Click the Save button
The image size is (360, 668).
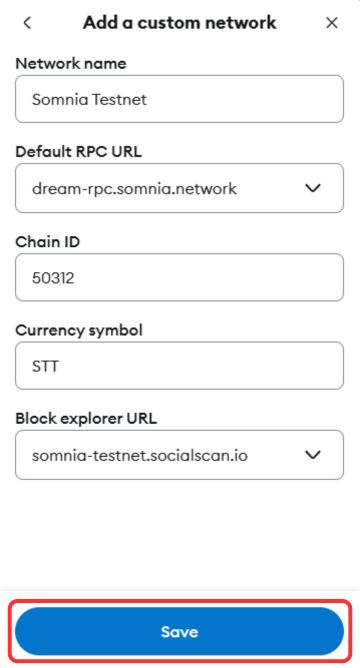179,631
